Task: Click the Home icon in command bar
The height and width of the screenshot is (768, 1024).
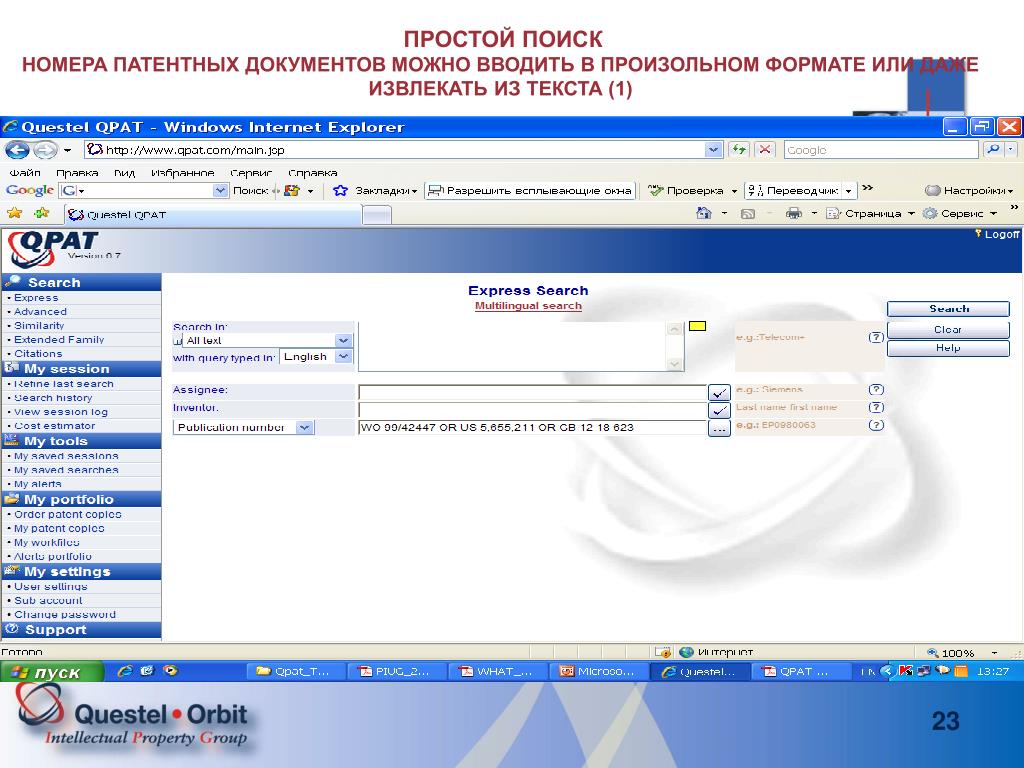Action: click(703, 214)
